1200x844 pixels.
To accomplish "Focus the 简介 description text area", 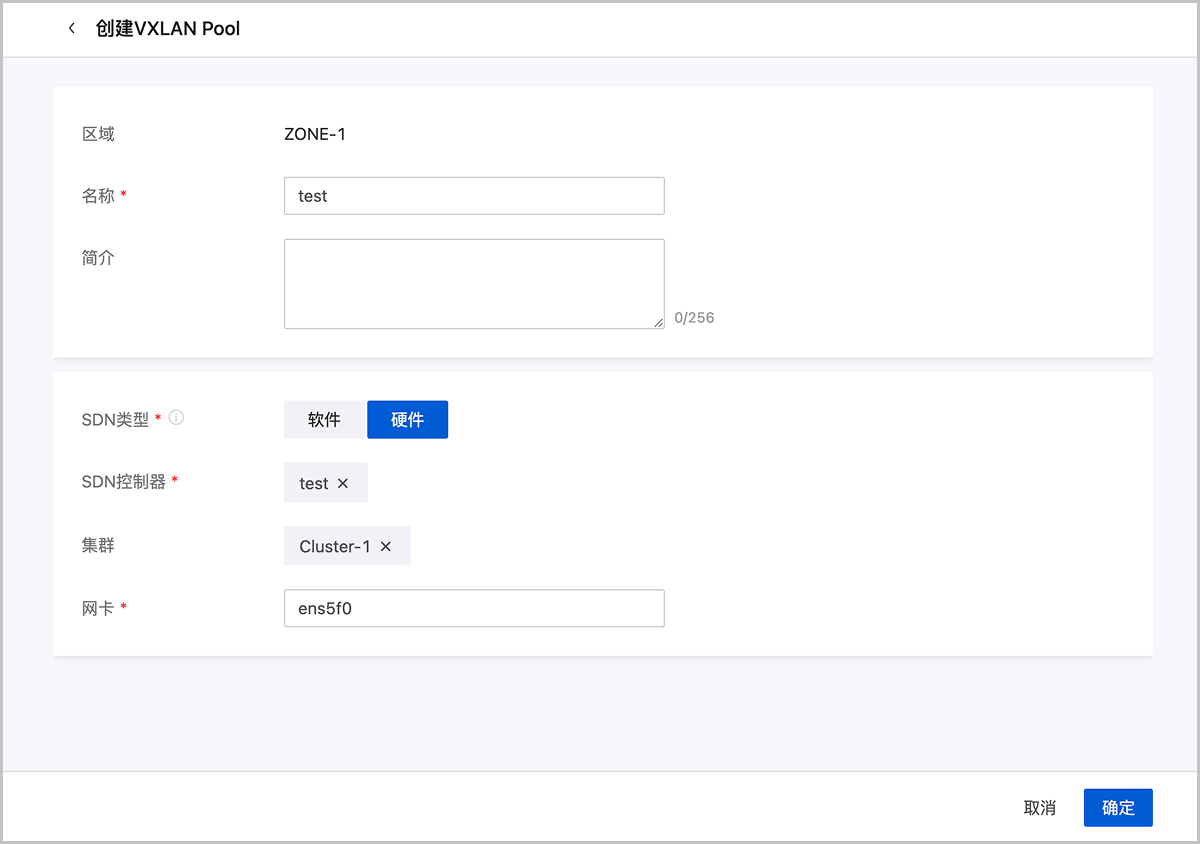I will click(474, 283).
